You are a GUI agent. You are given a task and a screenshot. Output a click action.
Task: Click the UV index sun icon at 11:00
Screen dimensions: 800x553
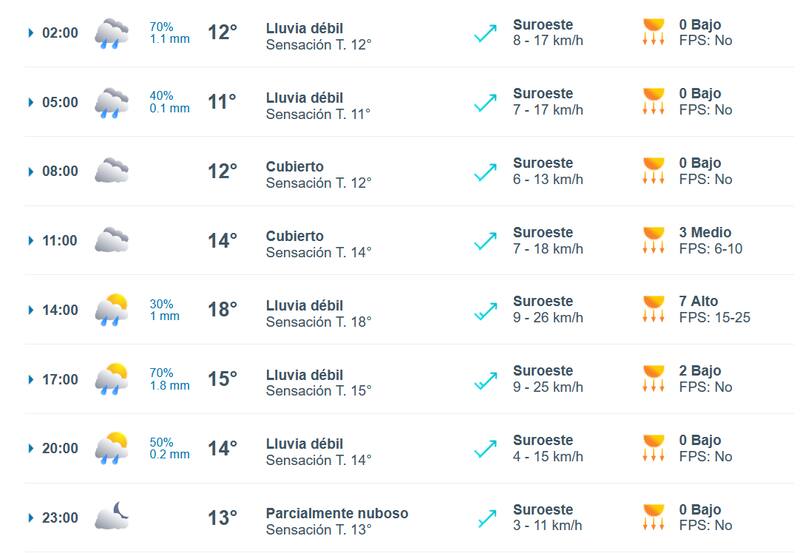pos(654,241)
